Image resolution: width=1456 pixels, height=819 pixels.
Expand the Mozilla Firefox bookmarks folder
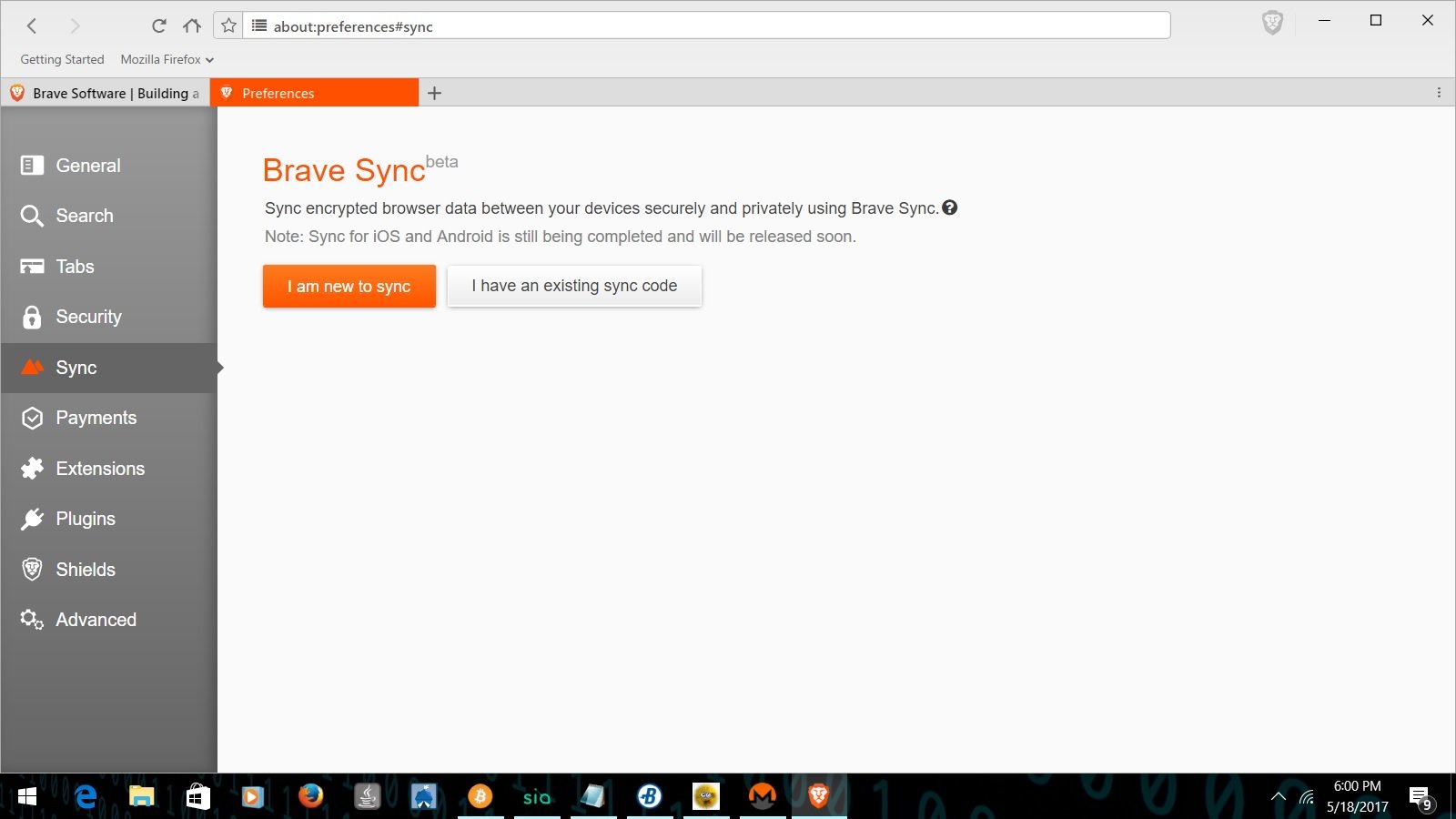tap(167, 59)
